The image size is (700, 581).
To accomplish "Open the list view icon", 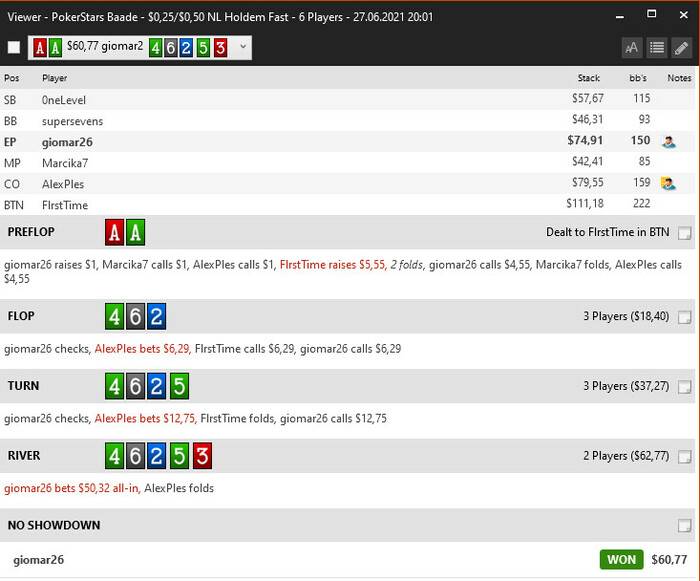I will (657, 48).
